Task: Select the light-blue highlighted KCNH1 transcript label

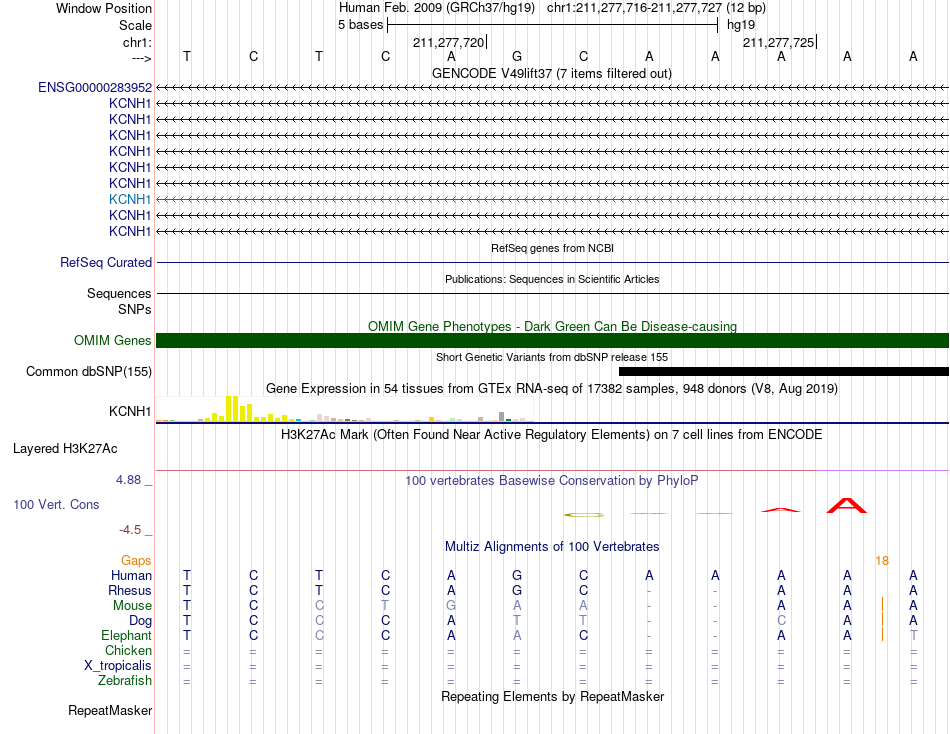Action: pyautogui.click(x=130, y=199)
